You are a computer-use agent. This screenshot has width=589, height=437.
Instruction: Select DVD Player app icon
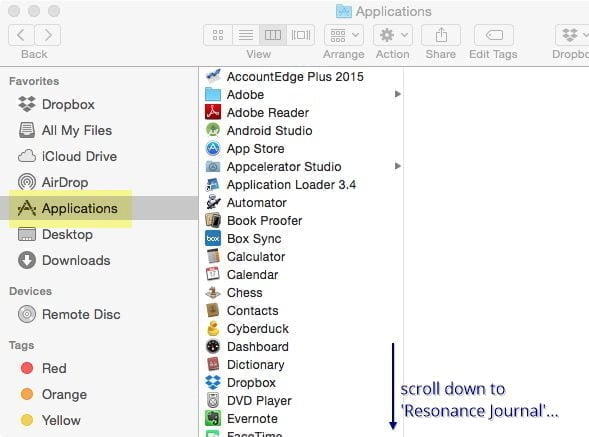click(213, 401)
